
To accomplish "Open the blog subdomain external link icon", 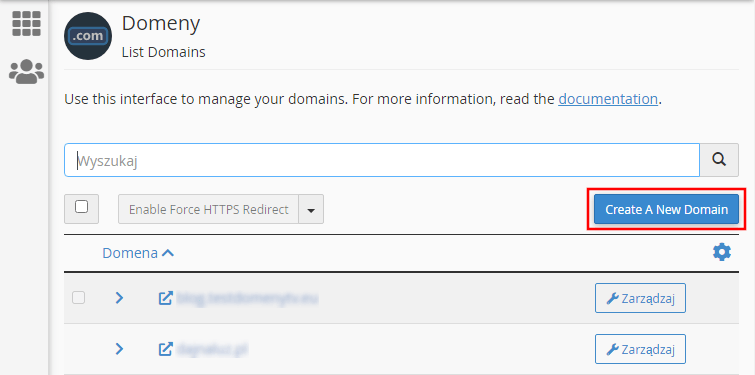I will click(x=165, y=298).
